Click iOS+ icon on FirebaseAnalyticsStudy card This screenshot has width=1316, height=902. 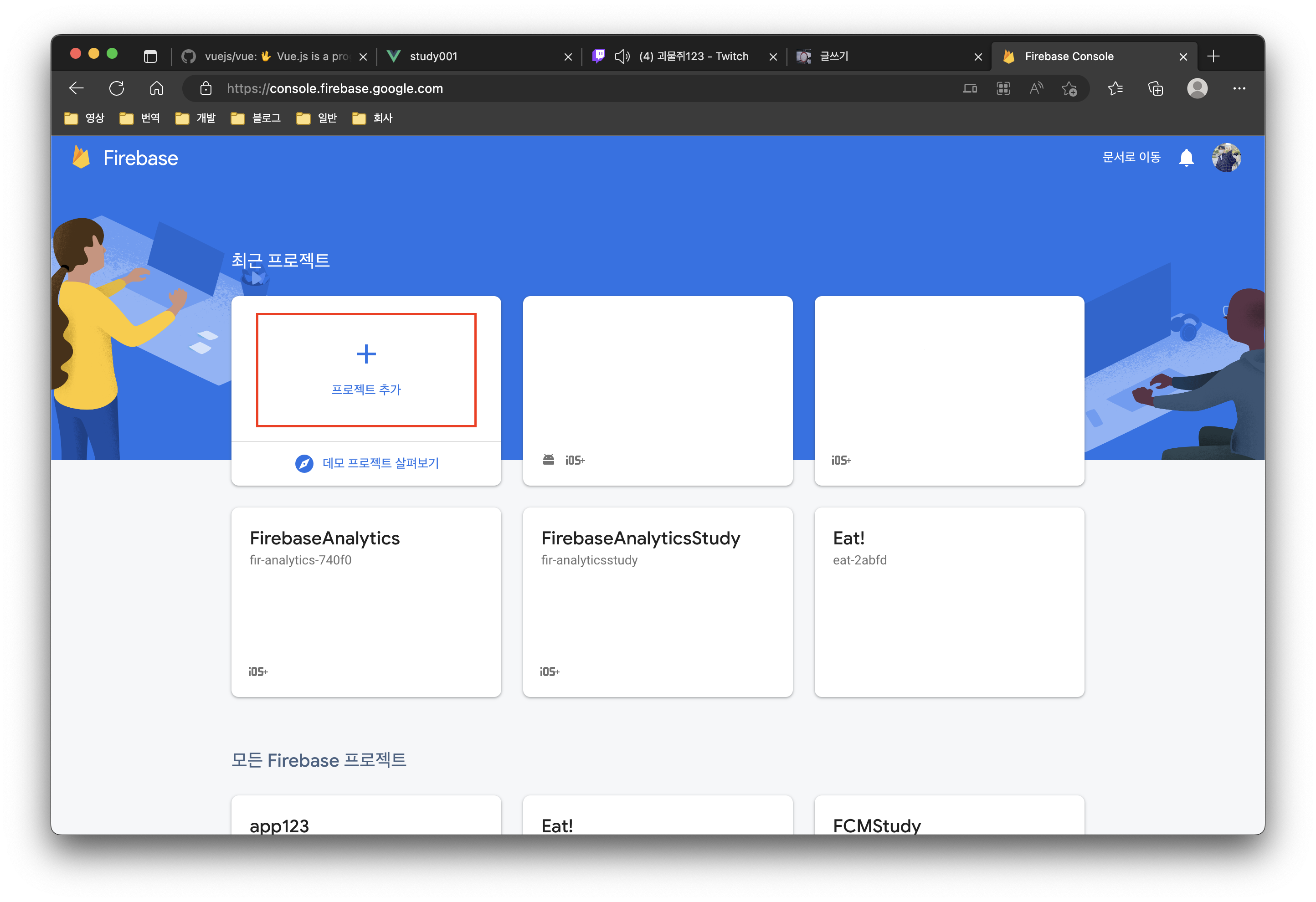pos(550,671)
